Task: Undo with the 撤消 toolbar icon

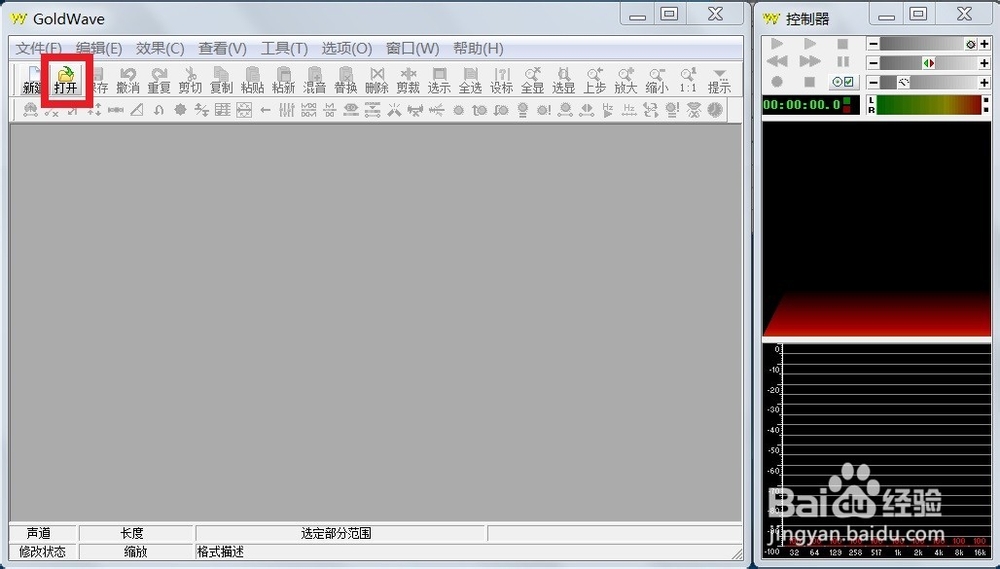Action: (128, 80)
